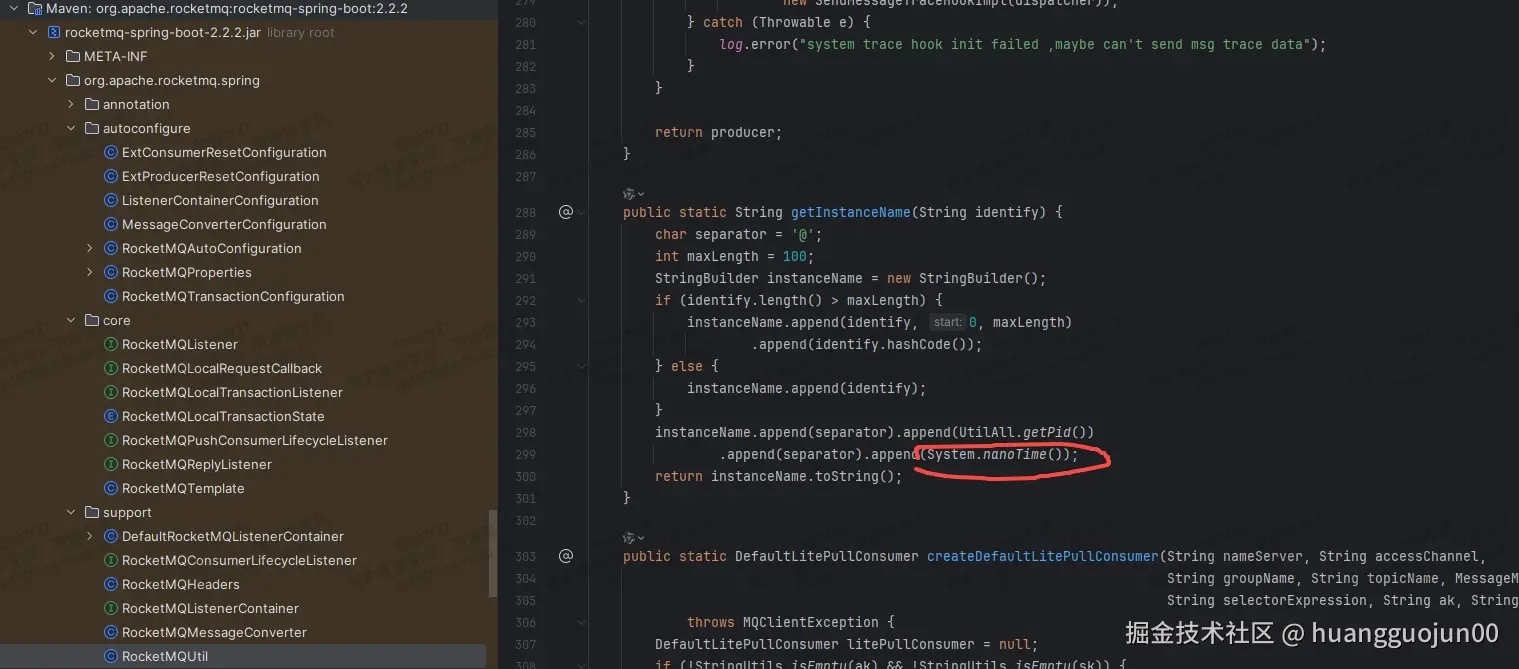Viewport: 1519px width, 669px height.
Task: Click class icon of ExtProducerResetConfiguration
Action: pyautogui.click(x=111, y=176)
